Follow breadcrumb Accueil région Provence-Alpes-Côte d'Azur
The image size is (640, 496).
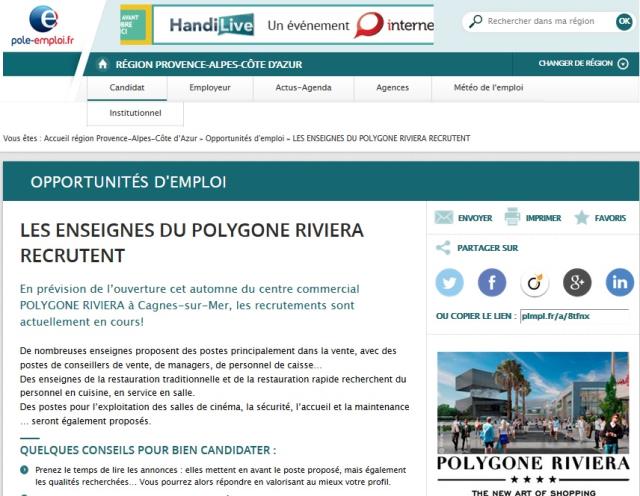[120, 138]
